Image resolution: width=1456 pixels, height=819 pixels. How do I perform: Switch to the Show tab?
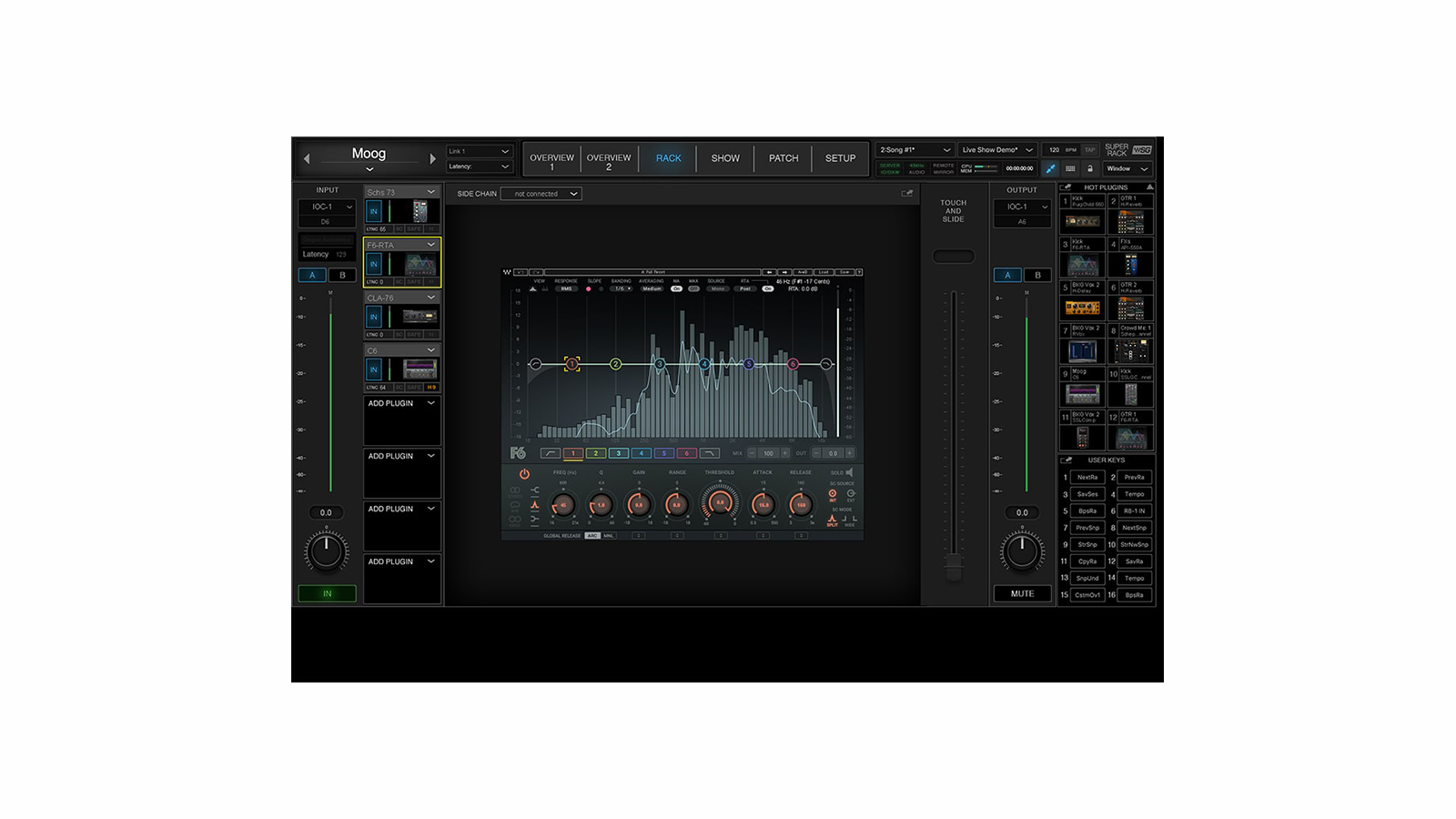pyautogui.click(x=725, y=158)
